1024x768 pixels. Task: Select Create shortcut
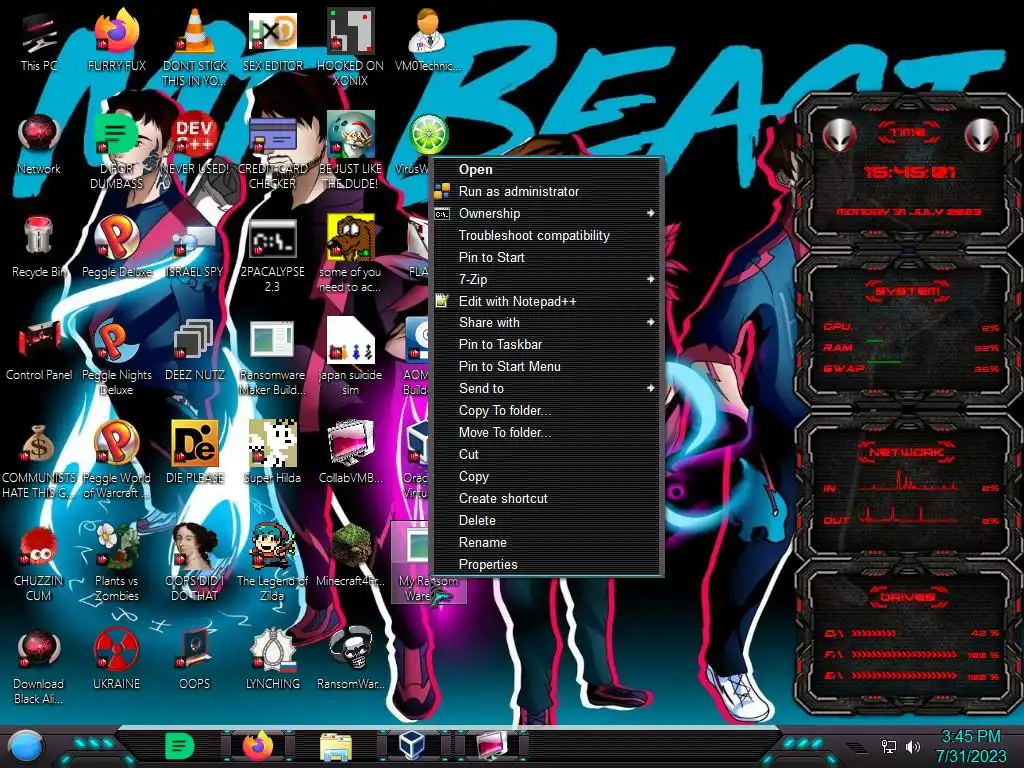pos(547,498)
